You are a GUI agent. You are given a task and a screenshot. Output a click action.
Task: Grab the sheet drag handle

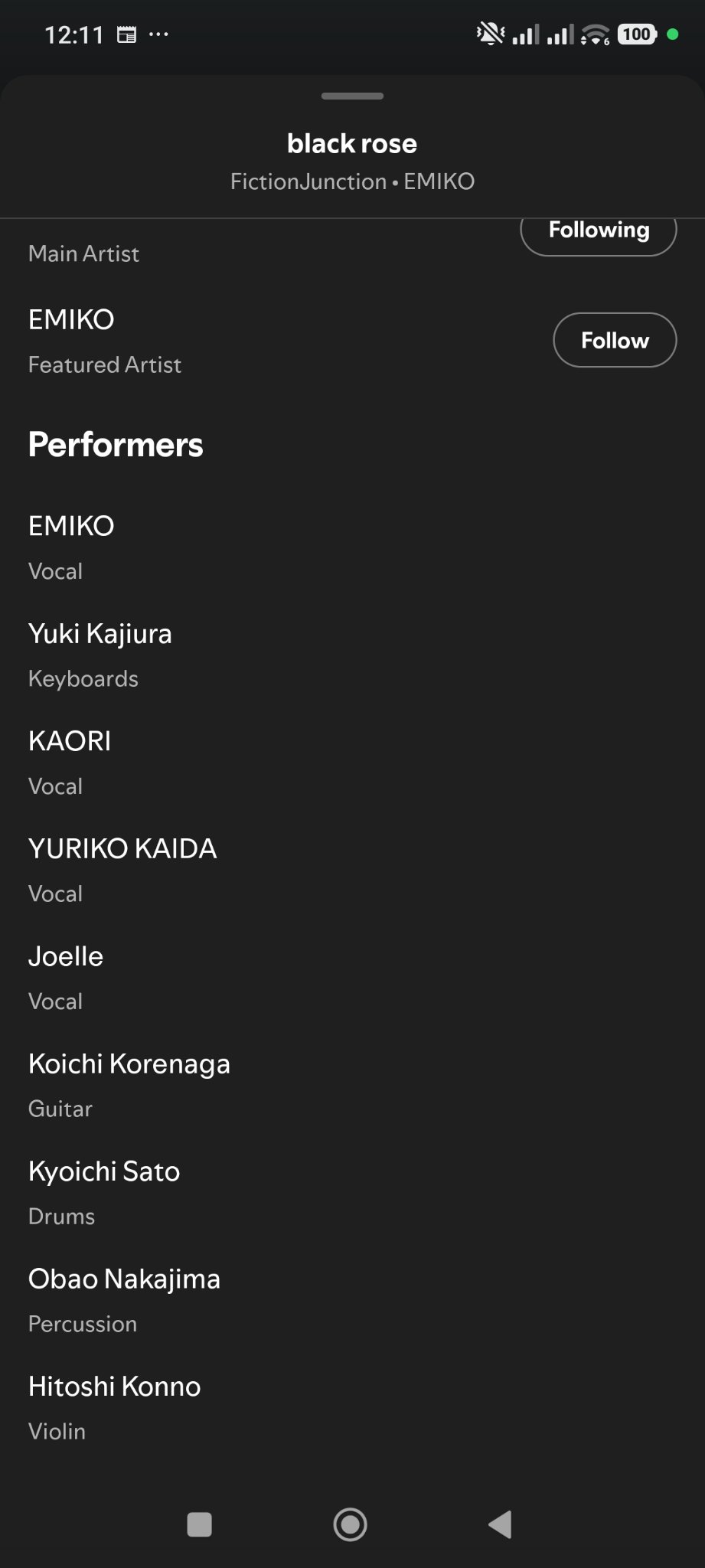[352, 96]
